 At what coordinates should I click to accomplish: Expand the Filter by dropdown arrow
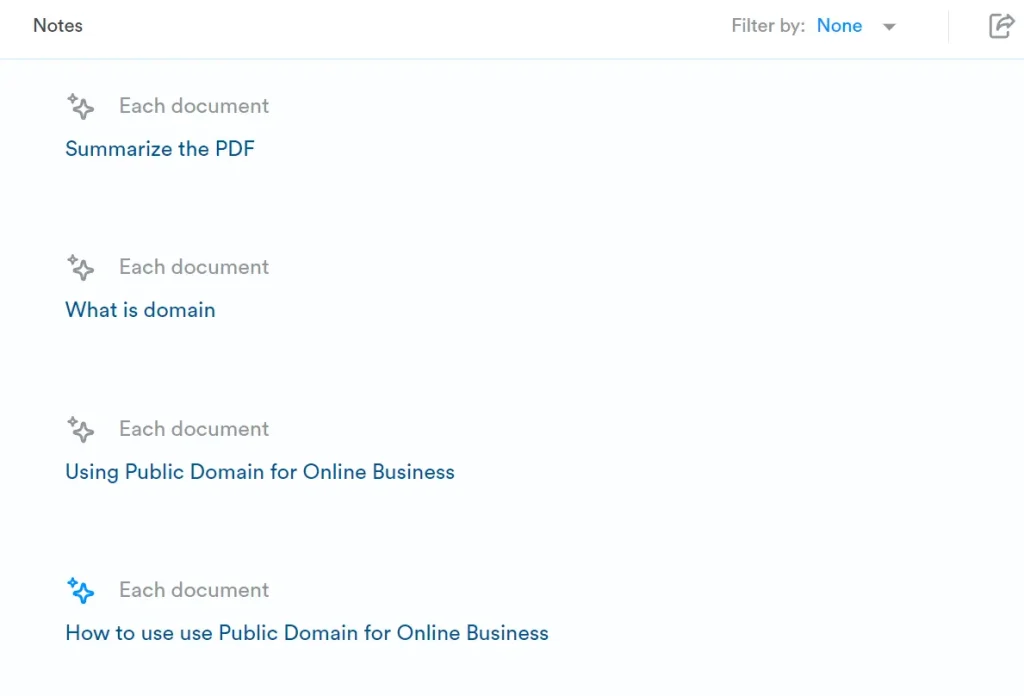pos(889,27)
